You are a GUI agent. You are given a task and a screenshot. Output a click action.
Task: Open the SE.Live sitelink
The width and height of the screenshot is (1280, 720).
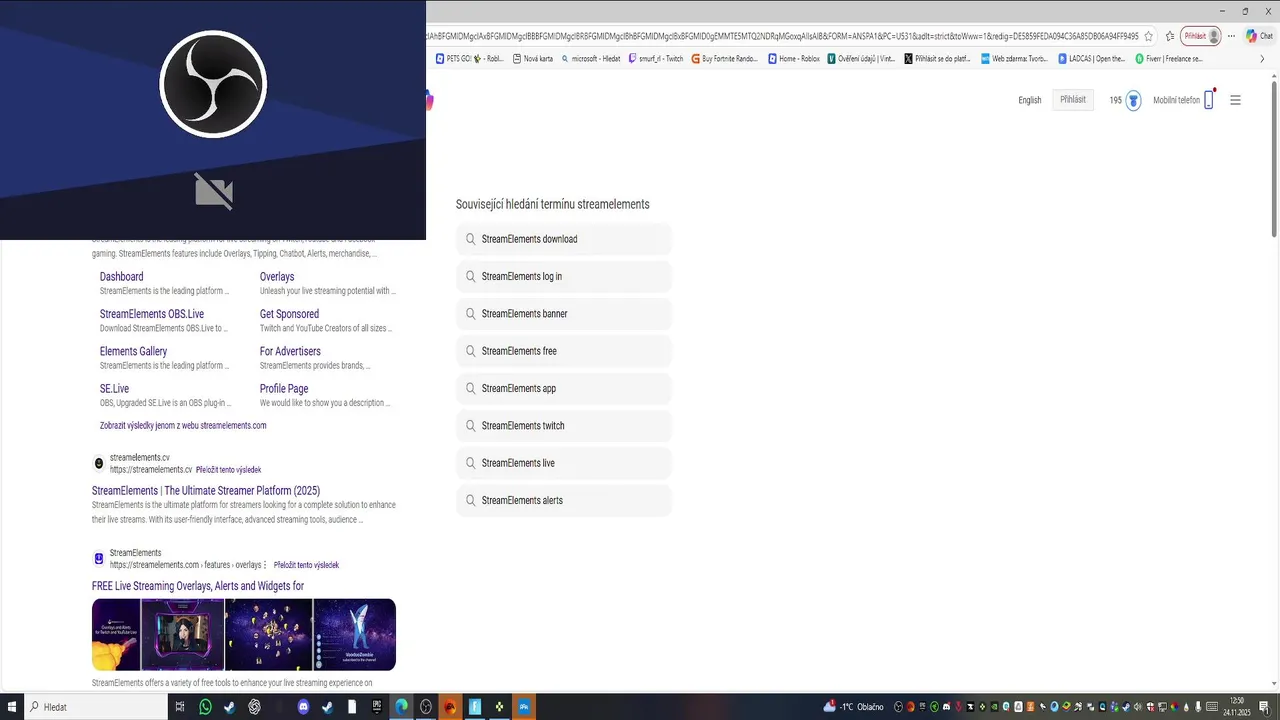point(114,389)
